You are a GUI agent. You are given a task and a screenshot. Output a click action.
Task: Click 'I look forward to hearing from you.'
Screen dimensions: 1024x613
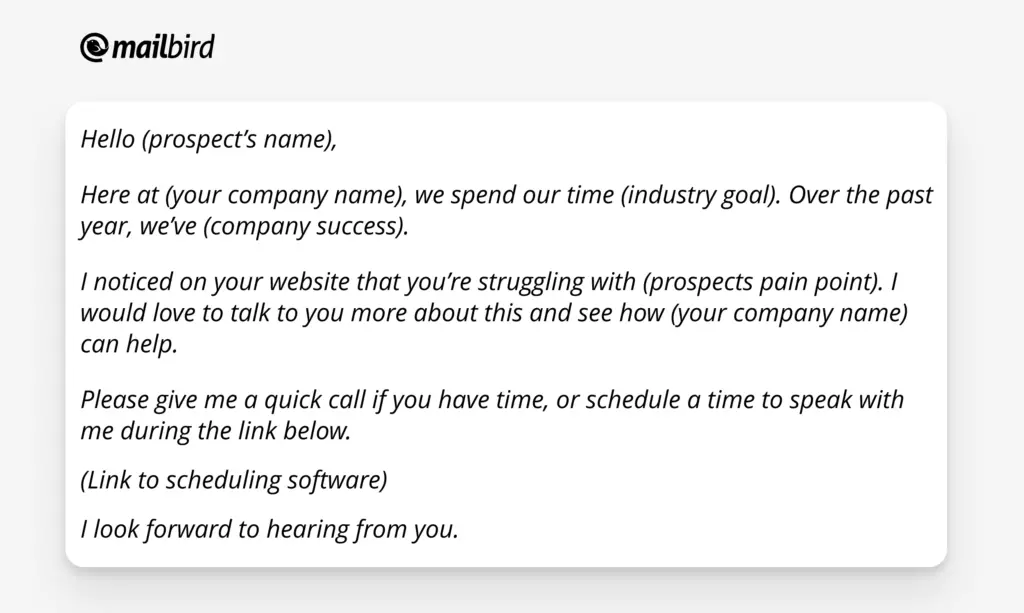(x=270, y=529)
